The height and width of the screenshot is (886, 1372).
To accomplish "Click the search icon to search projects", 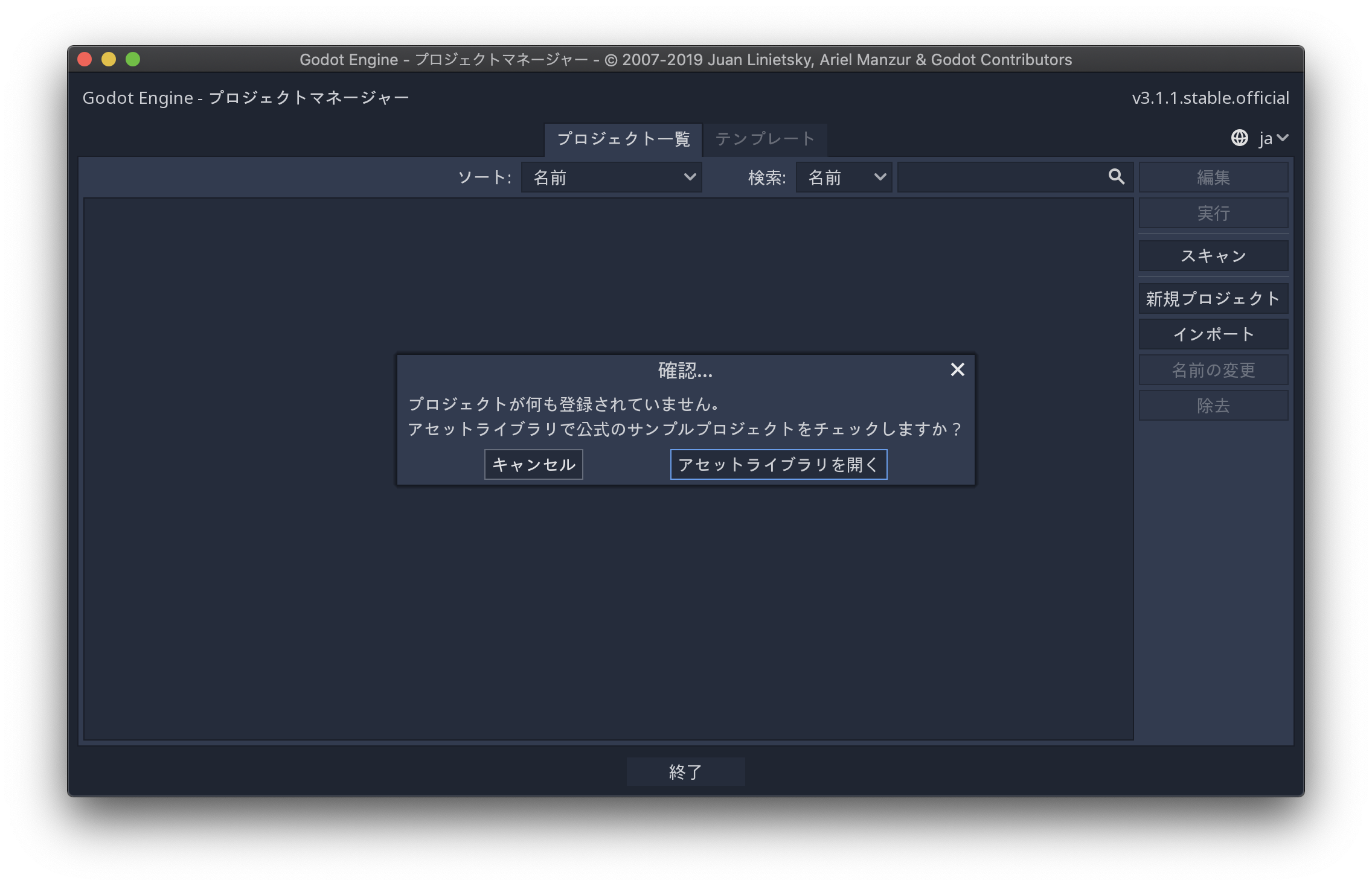I will click(x=1116, y=177).
